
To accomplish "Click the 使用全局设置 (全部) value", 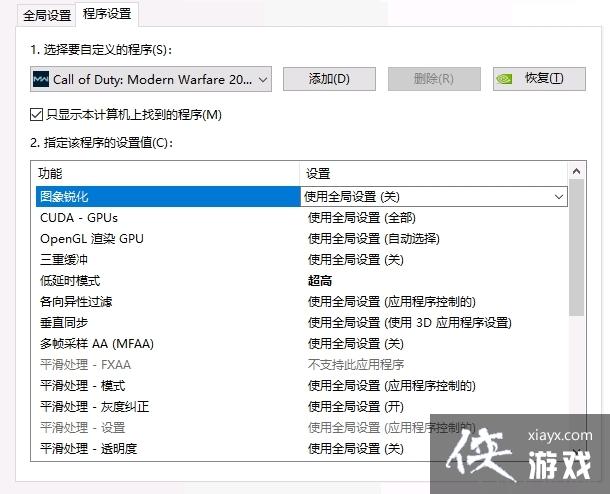I will [x=362, y=218].
